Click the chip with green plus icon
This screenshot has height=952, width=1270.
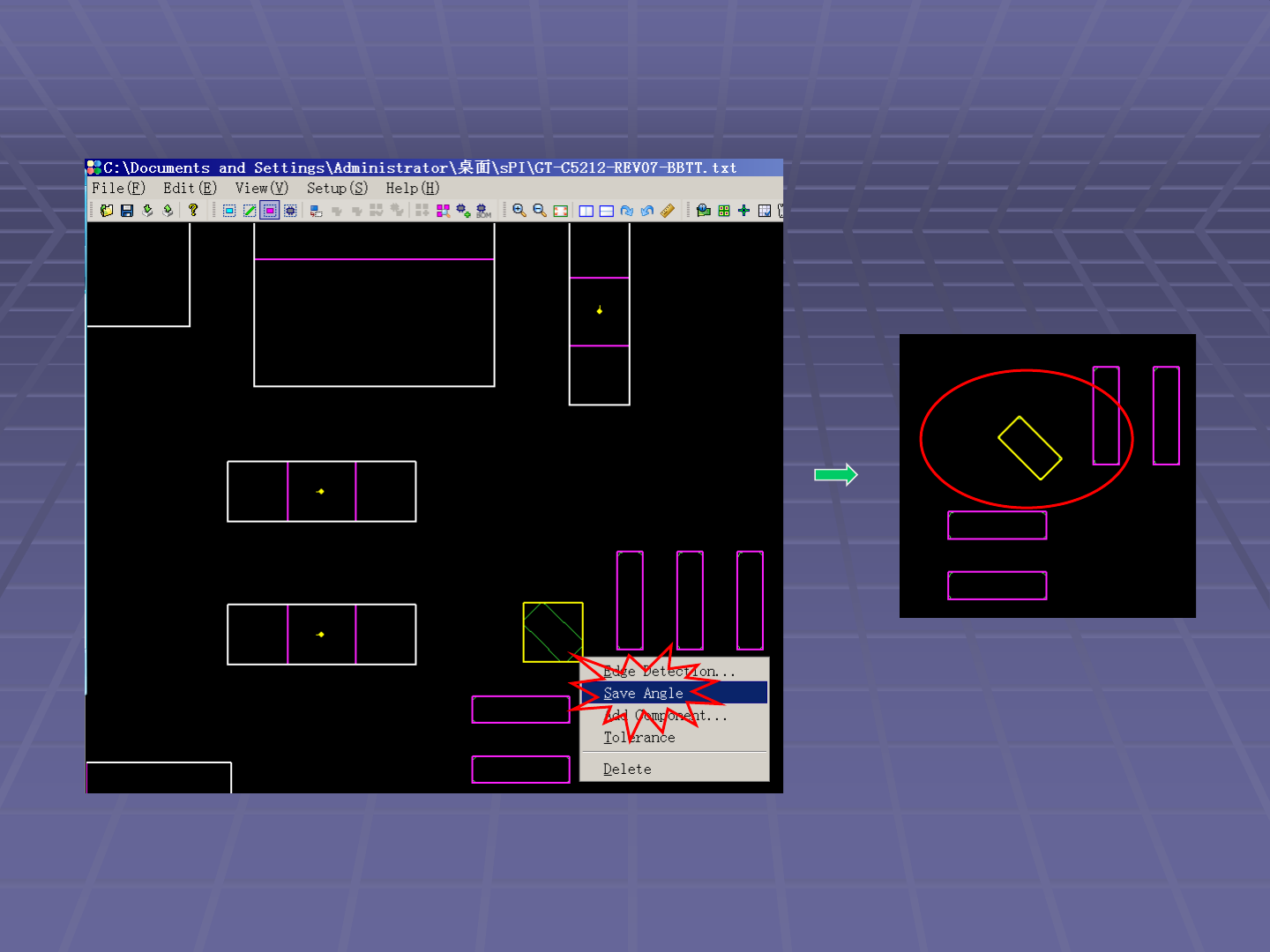point(463,211)
